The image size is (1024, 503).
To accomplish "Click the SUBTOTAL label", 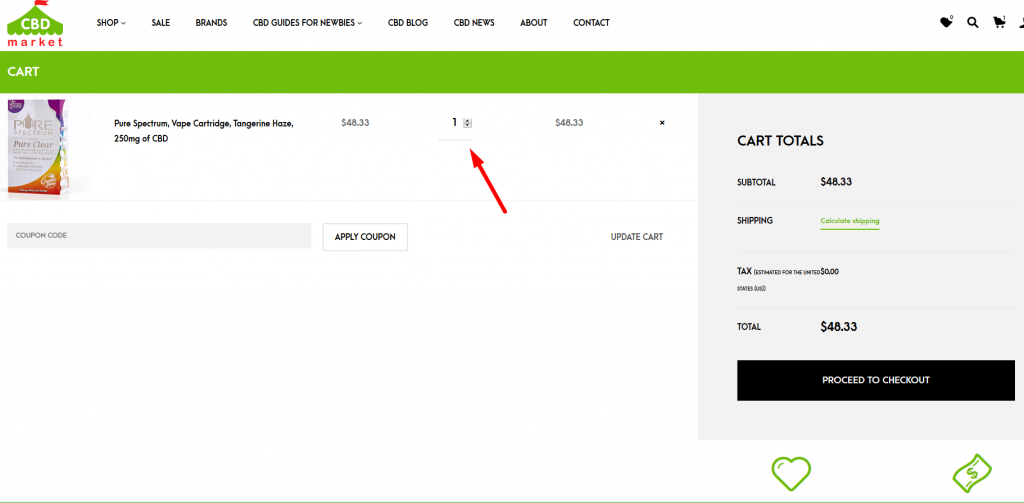I will 756,183.
